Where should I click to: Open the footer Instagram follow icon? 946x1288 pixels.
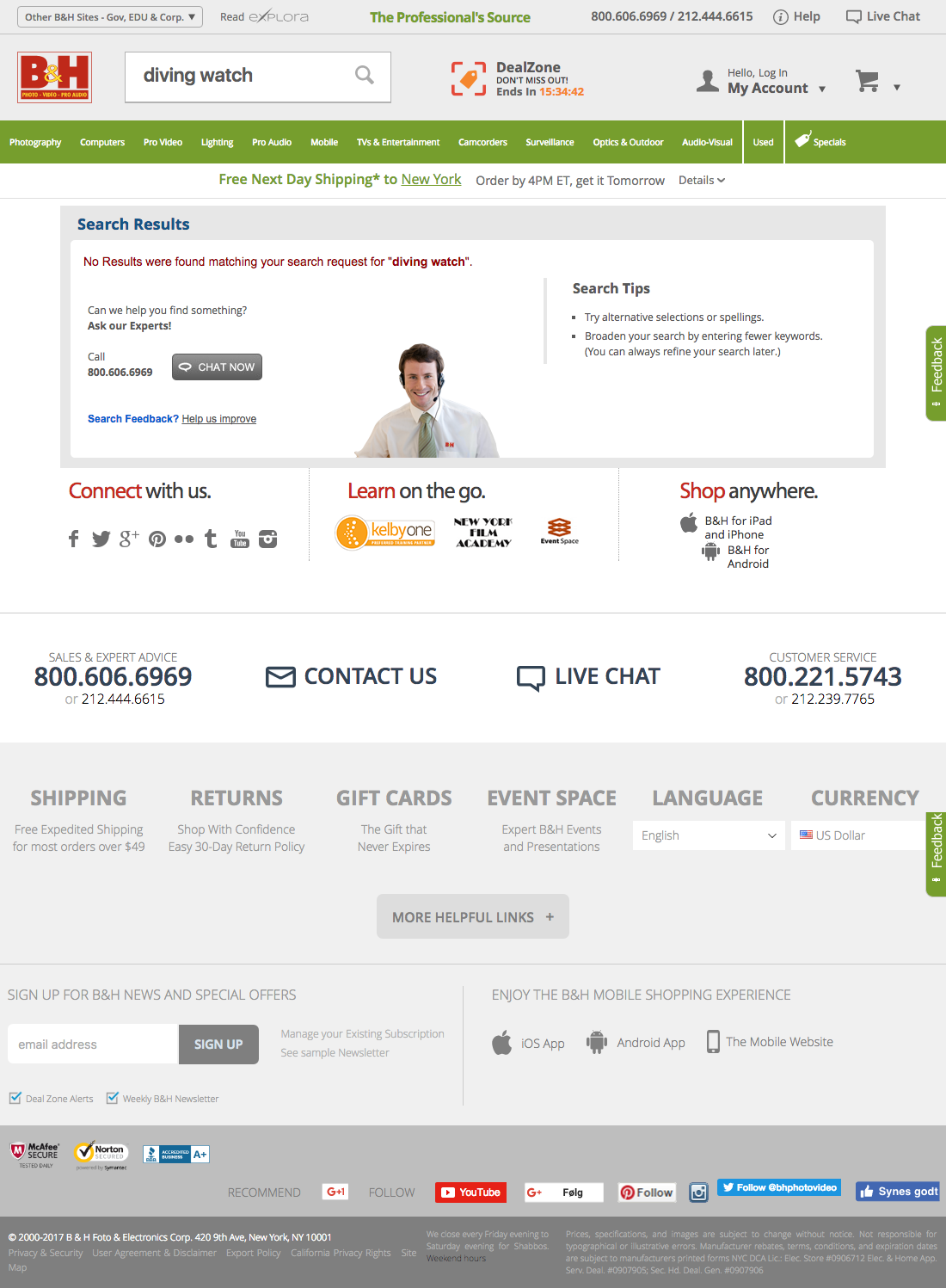(x=699, y=1192)
